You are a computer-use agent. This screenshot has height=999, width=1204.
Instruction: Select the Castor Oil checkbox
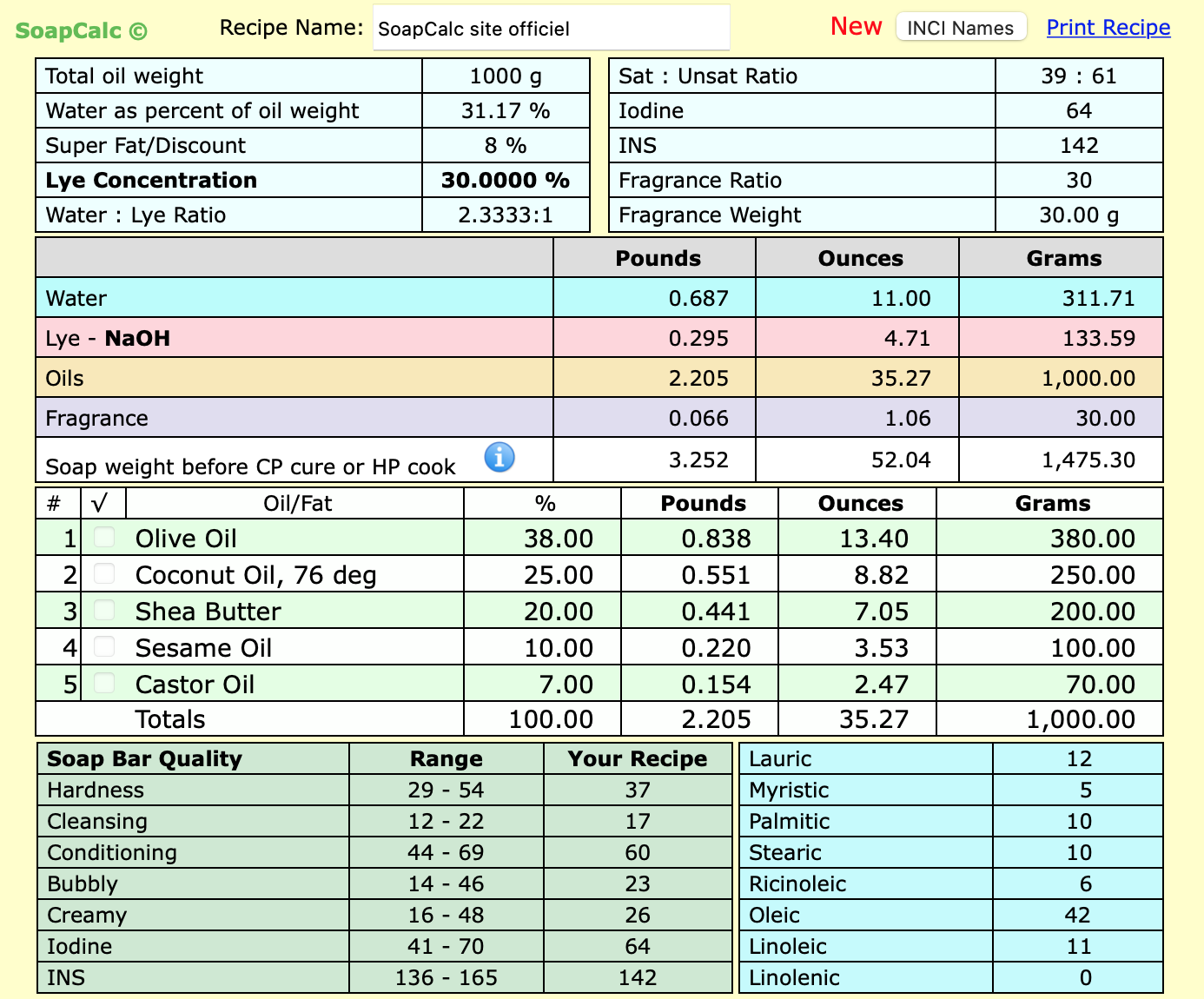point(104,683)
